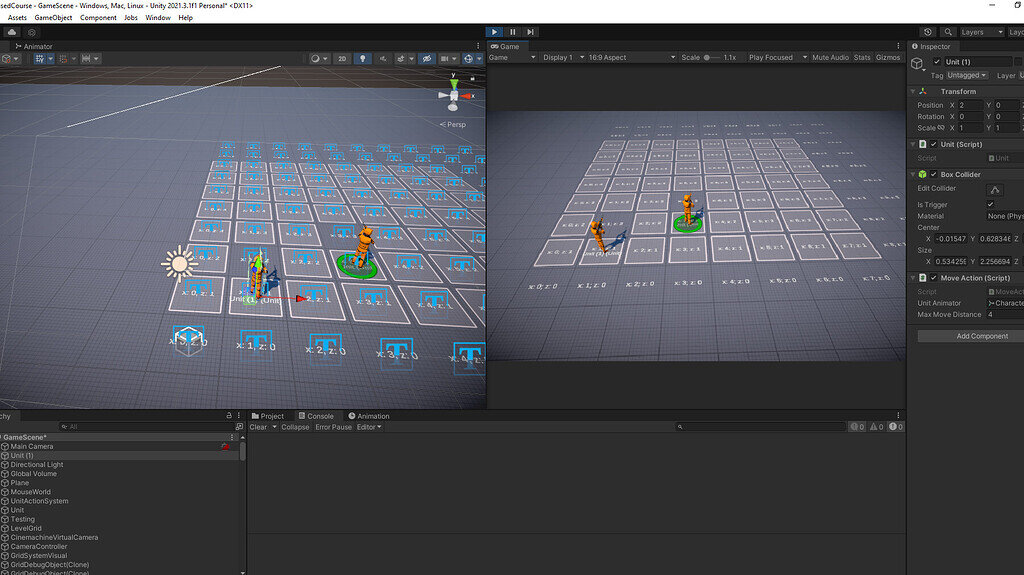Click Collapse in Console toolbar
Screen dimensions: 1024x575
point(295,427)
